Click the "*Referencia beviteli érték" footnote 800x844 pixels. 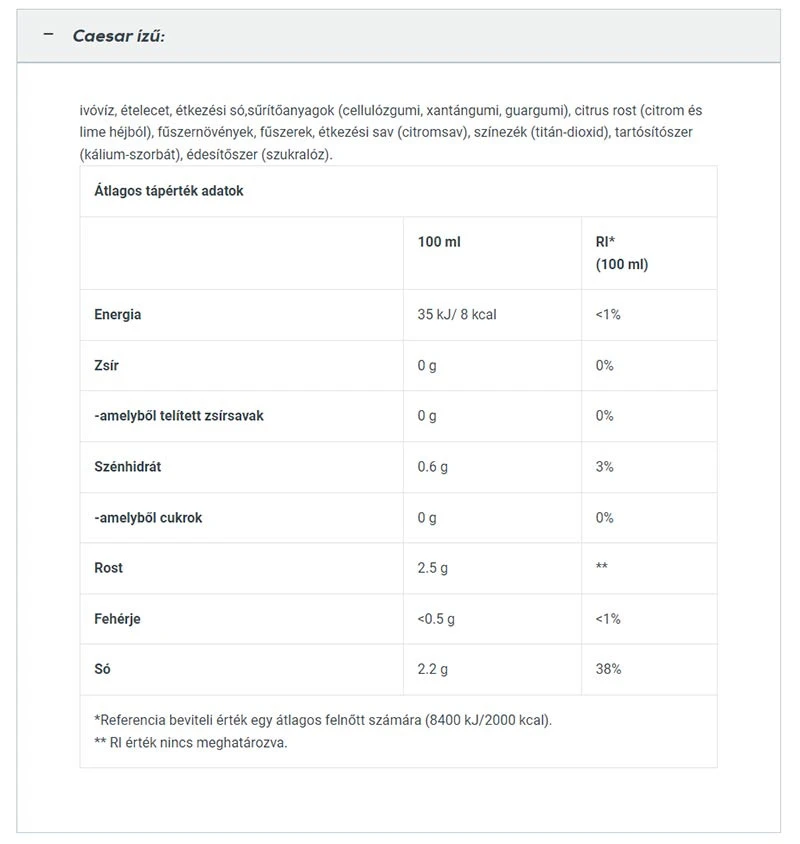(322, 720)
